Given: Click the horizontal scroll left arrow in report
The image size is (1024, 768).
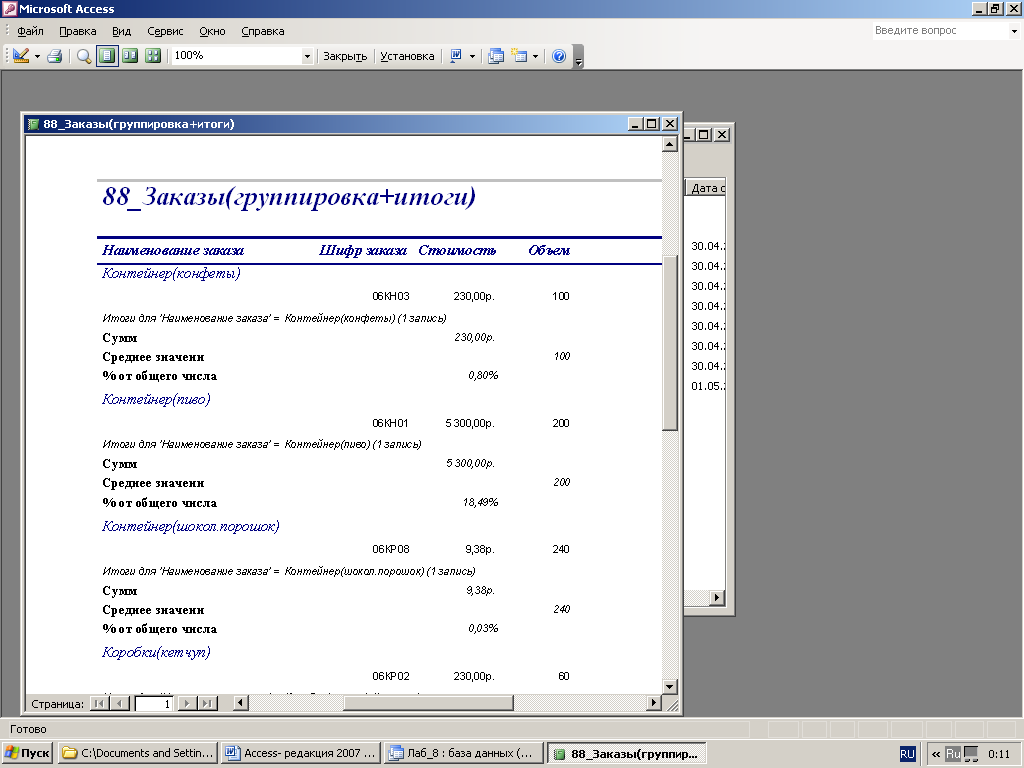Looking at the screenshot, I should pos(240,703).
